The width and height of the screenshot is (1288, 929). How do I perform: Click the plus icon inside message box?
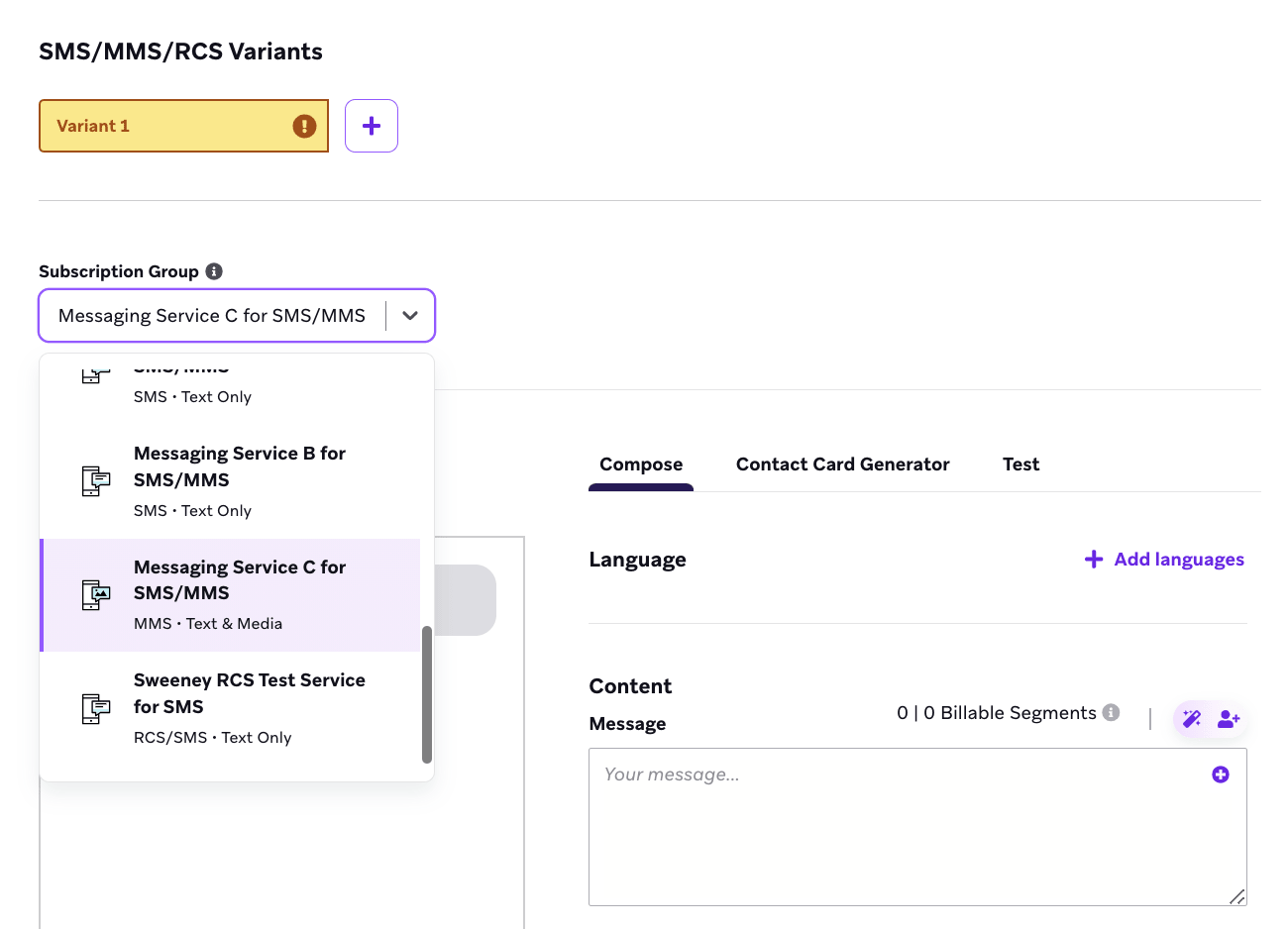click(1221, 774)
